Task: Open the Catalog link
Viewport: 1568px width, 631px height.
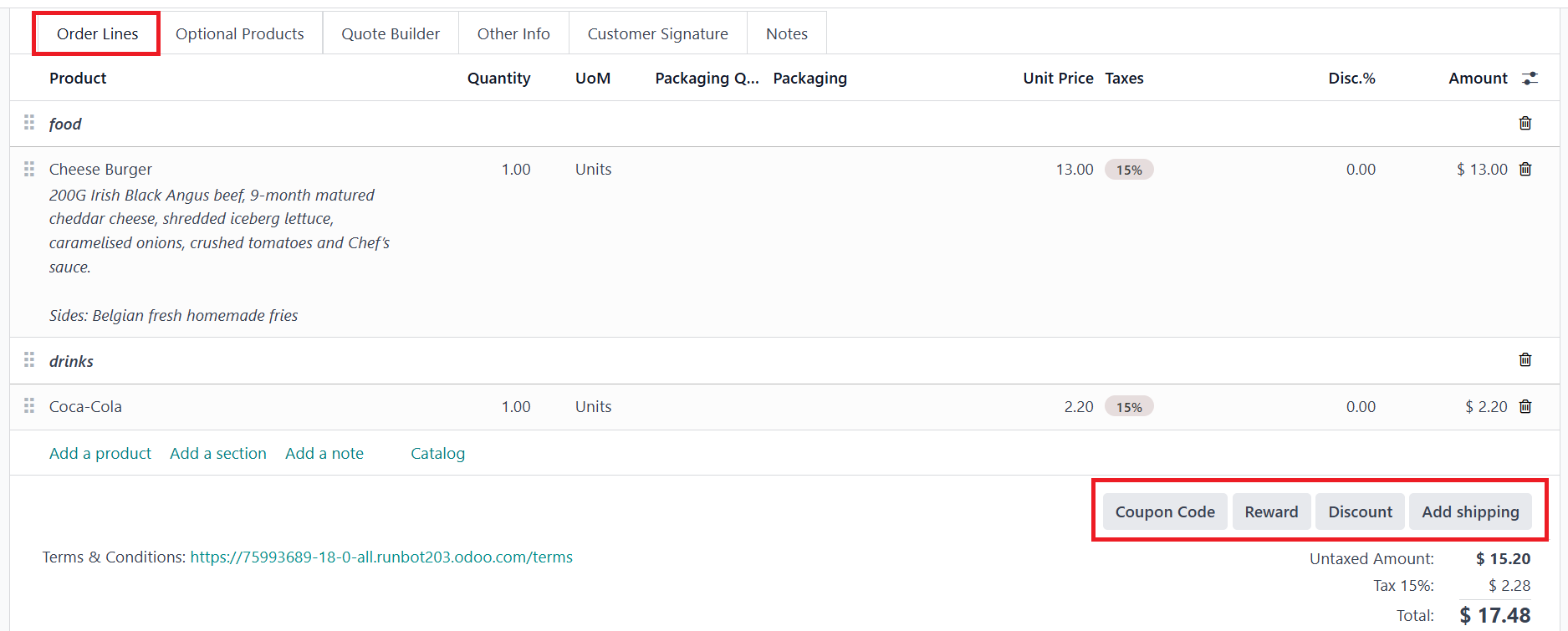Action: pyautogui.click(x=437, y=454)
